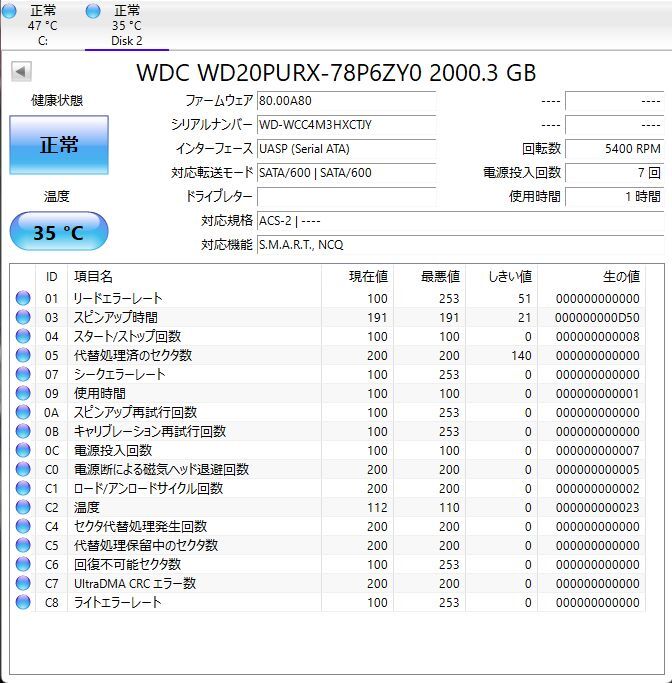Select the シークエラーレート attribute name
Screen dimensions: 672x683
pos(119,374)
